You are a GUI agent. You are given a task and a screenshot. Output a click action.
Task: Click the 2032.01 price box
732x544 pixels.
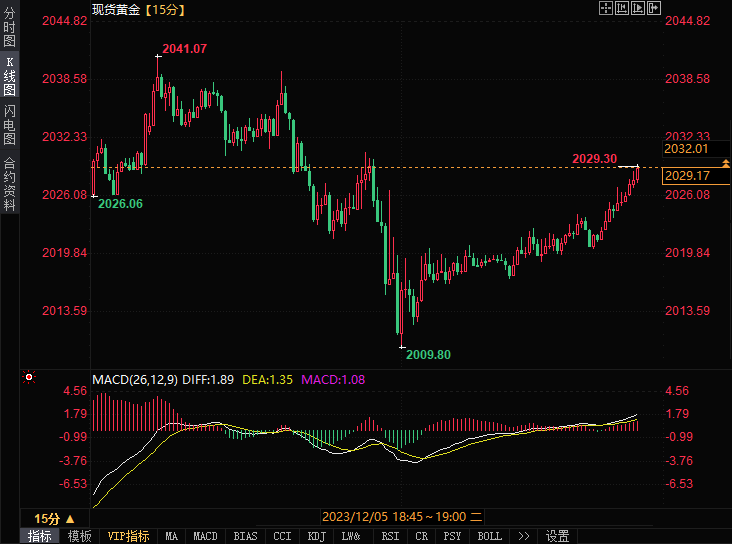[696, 149]
